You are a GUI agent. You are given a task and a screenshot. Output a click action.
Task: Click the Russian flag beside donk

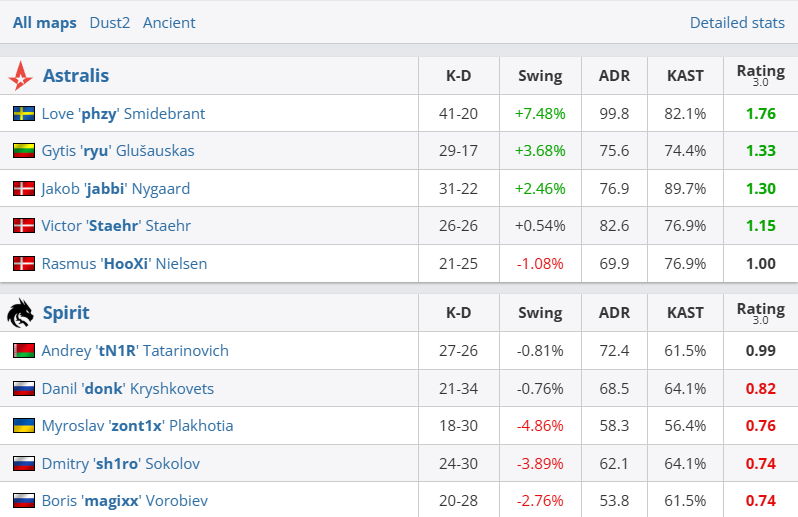point(24,389)
